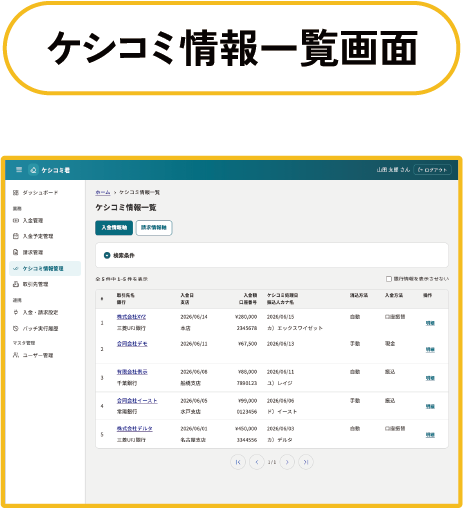Go to the first page in pagination
Screen dimensions: 463x508
click(238, 462)
